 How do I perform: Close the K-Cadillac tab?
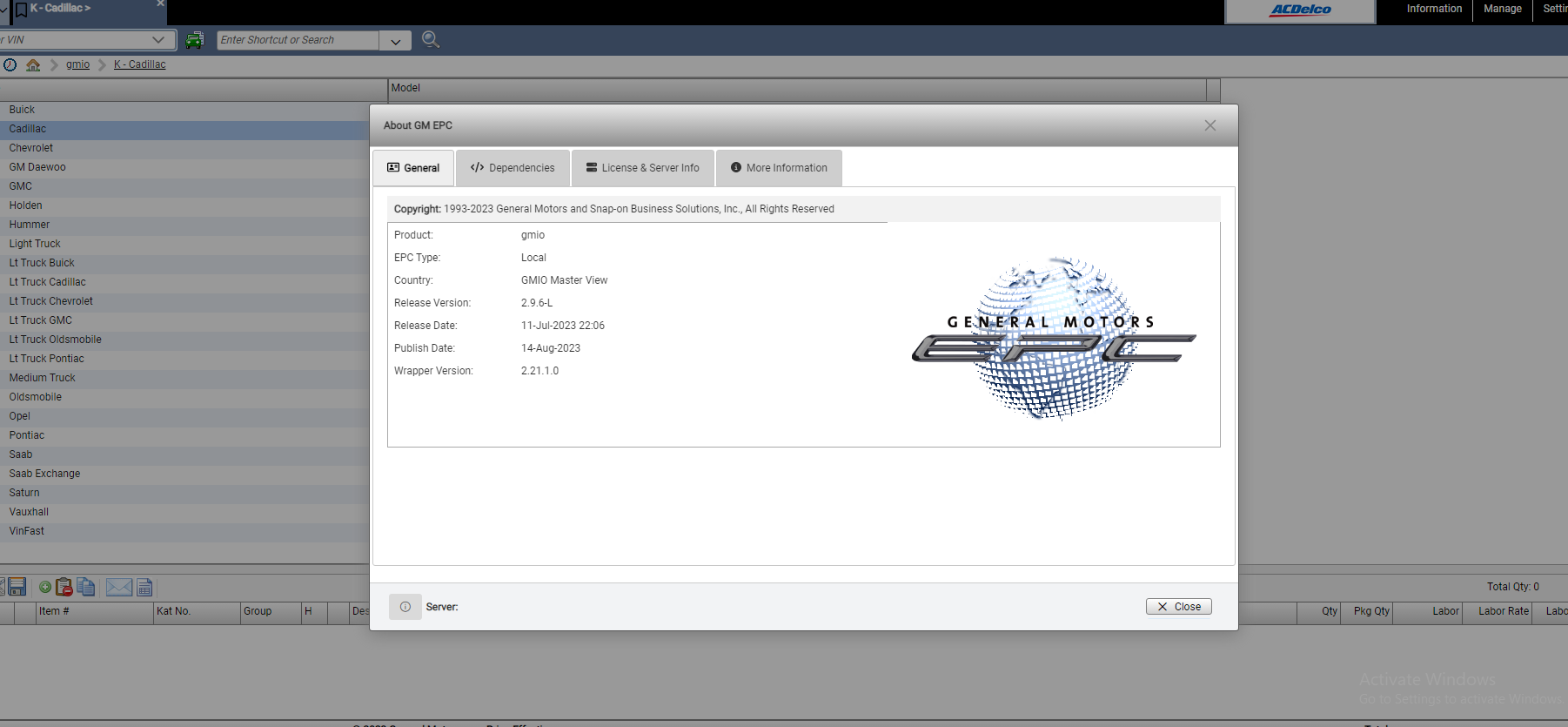point(160,4)
